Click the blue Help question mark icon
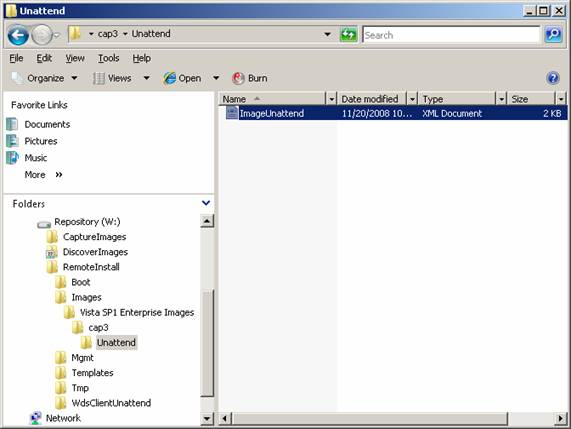571x429 pixels. (x=552, y=78)
